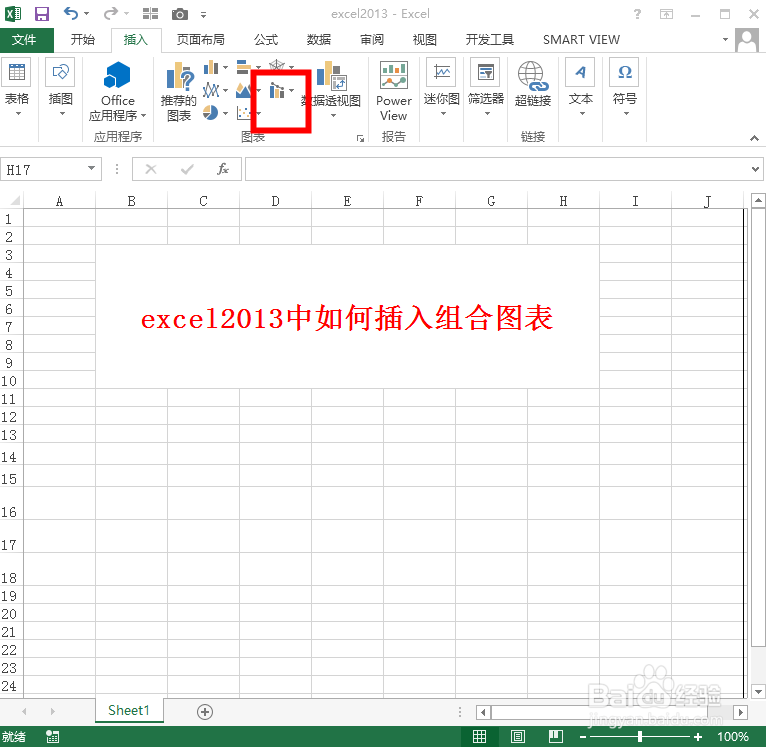Screen dimensions: 766x747
Task: Switch to the 公式 (Formulas) tab
Action: pos(266,40)
